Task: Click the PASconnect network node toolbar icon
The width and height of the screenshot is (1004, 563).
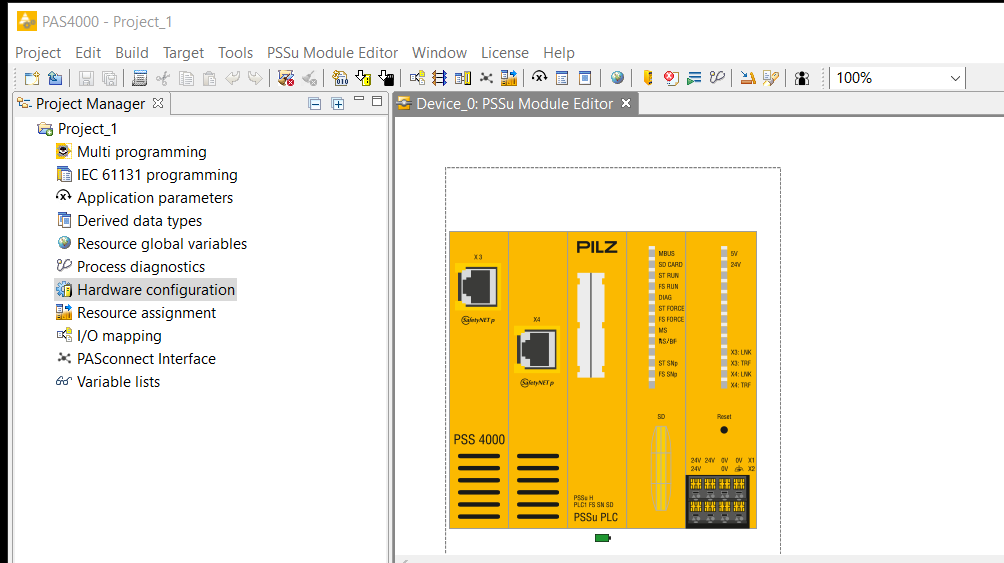Action: click(x=487, y=78)
